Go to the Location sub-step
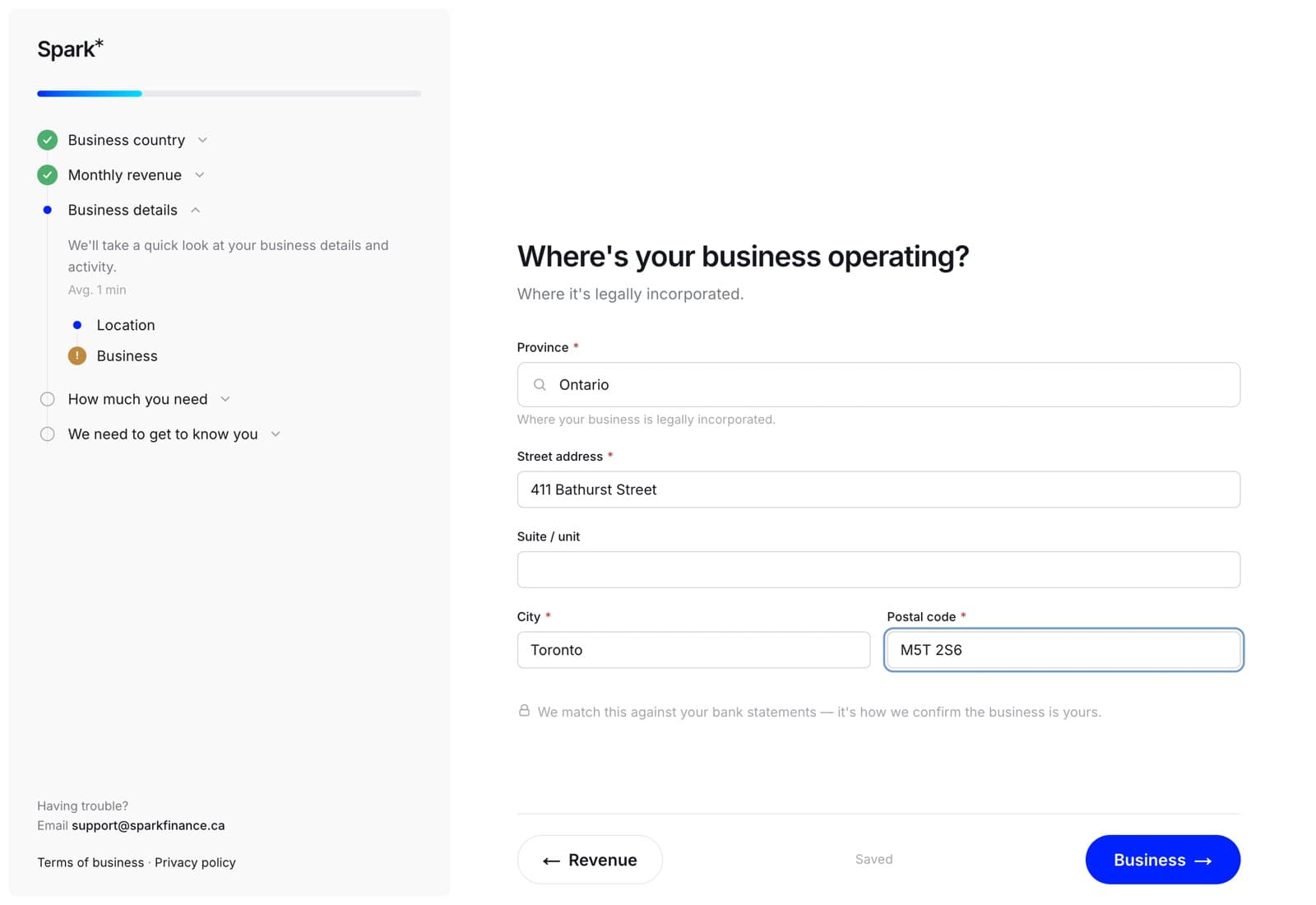 point(126,325)
